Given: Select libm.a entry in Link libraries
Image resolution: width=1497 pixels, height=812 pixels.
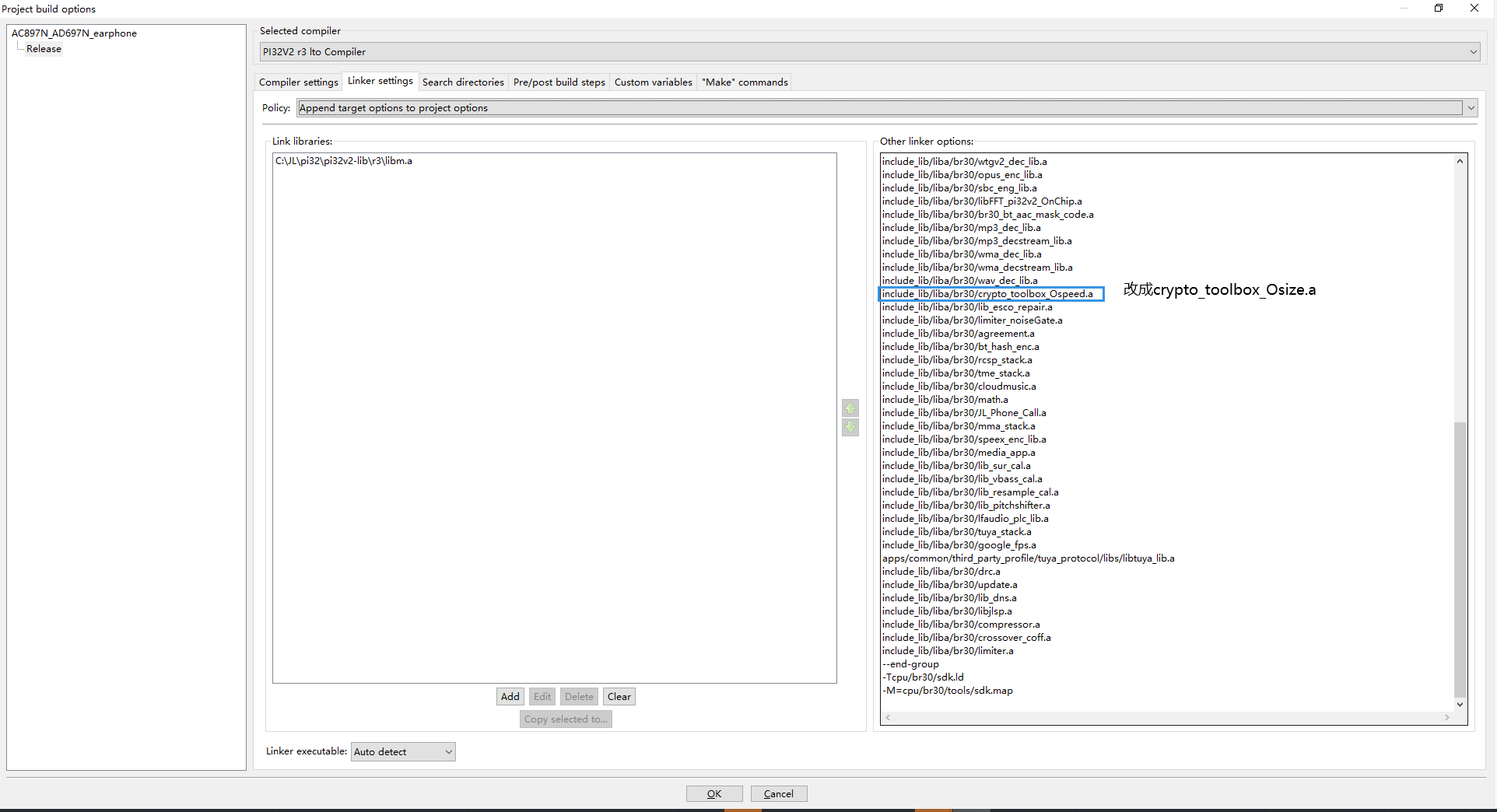Looking at the screenshot, I should [x=344, y=161].
